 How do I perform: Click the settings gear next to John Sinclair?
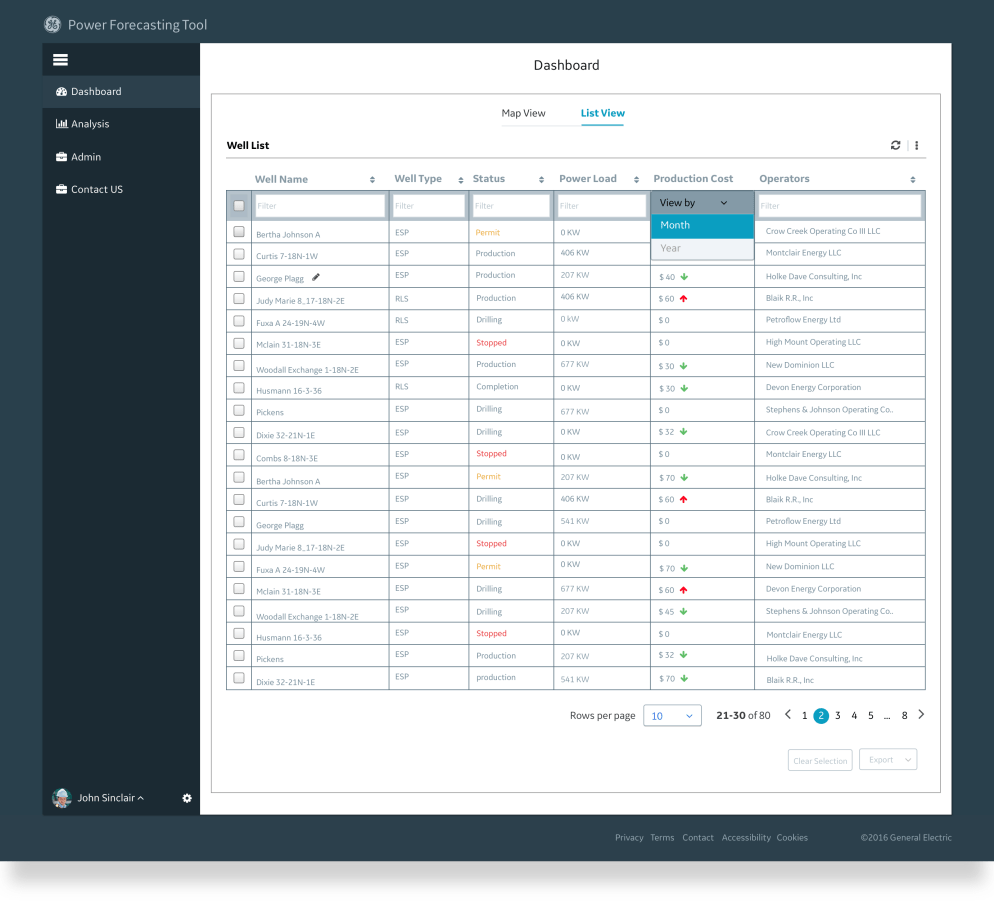coord(186,798)
